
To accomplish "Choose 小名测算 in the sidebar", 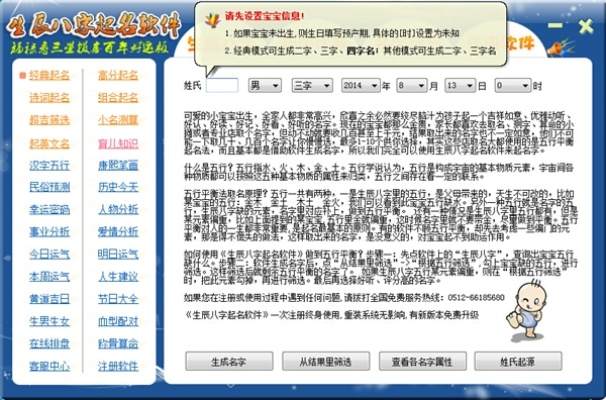I will [x=118, y=120].
